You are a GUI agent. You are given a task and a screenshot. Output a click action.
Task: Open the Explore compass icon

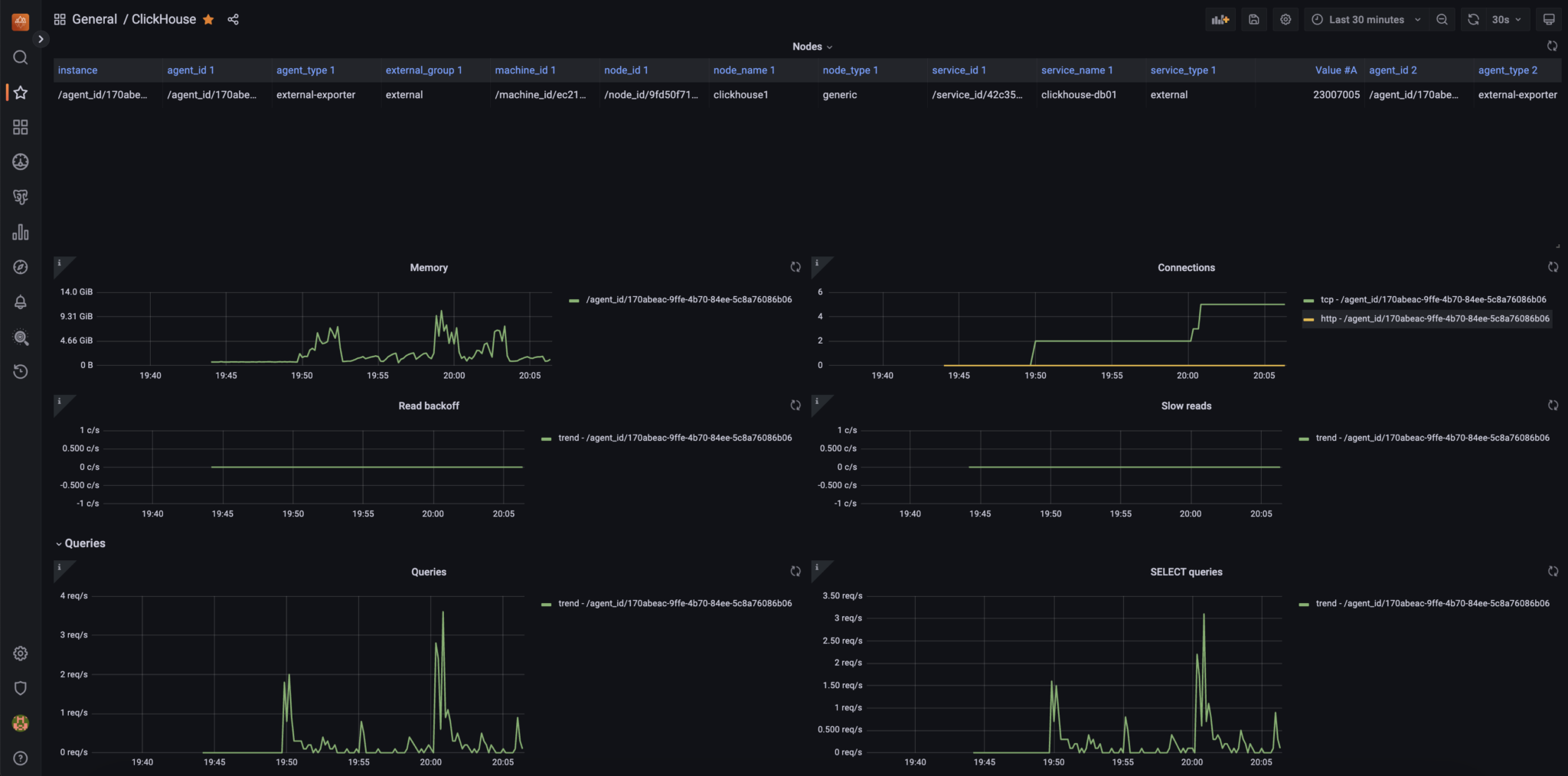coord(21,267)
